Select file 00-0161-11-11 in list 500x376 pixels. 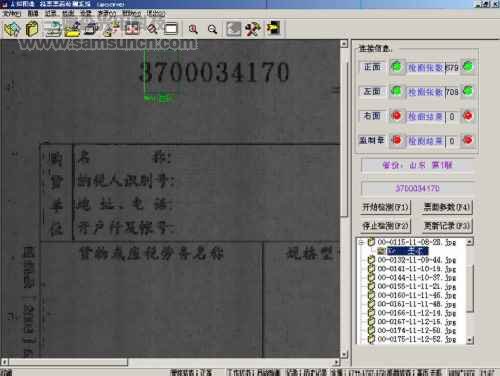(x=417, y=304)
